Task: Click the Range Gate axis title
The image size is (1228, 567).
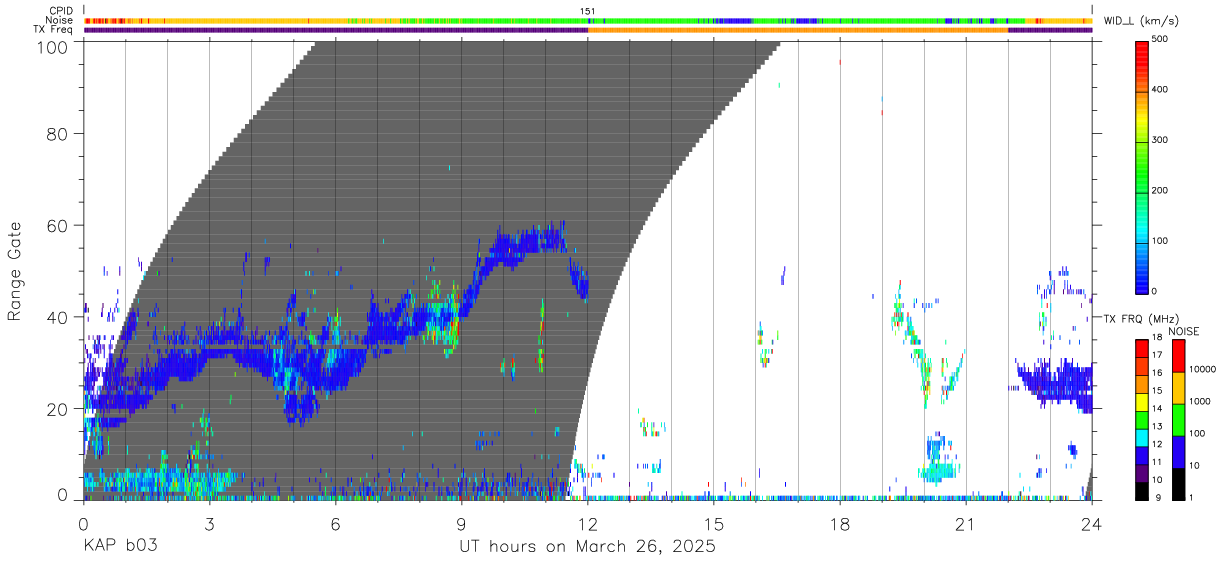Action: tap(15, 270)
